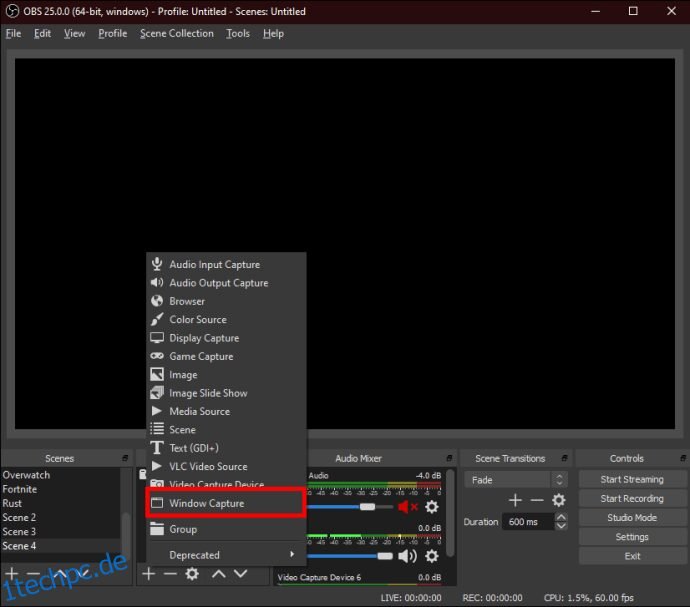The width and height of the screenshot is (690, 607).
Task: Unmute the muted red speaker icon
Action: coord(407,507)
